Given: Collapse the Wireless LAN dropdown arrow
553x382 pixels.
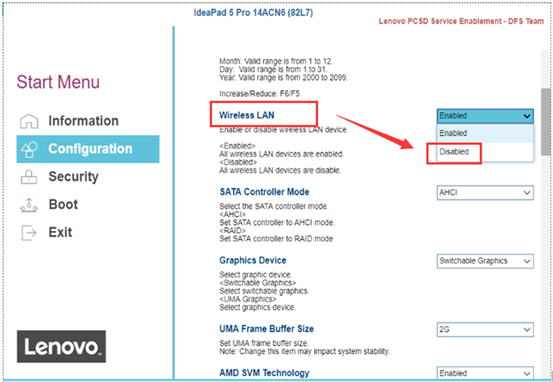Looking at the screenshot, I should (527, 116).
